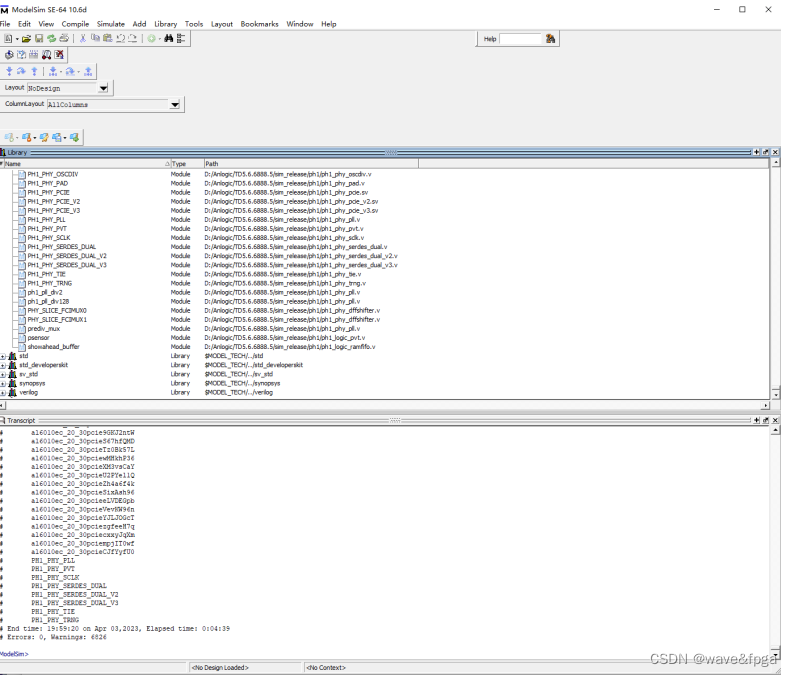Click the Step Into blue arrow icon
This screenshot has height=676, width=792.
[x=9, y=71]
